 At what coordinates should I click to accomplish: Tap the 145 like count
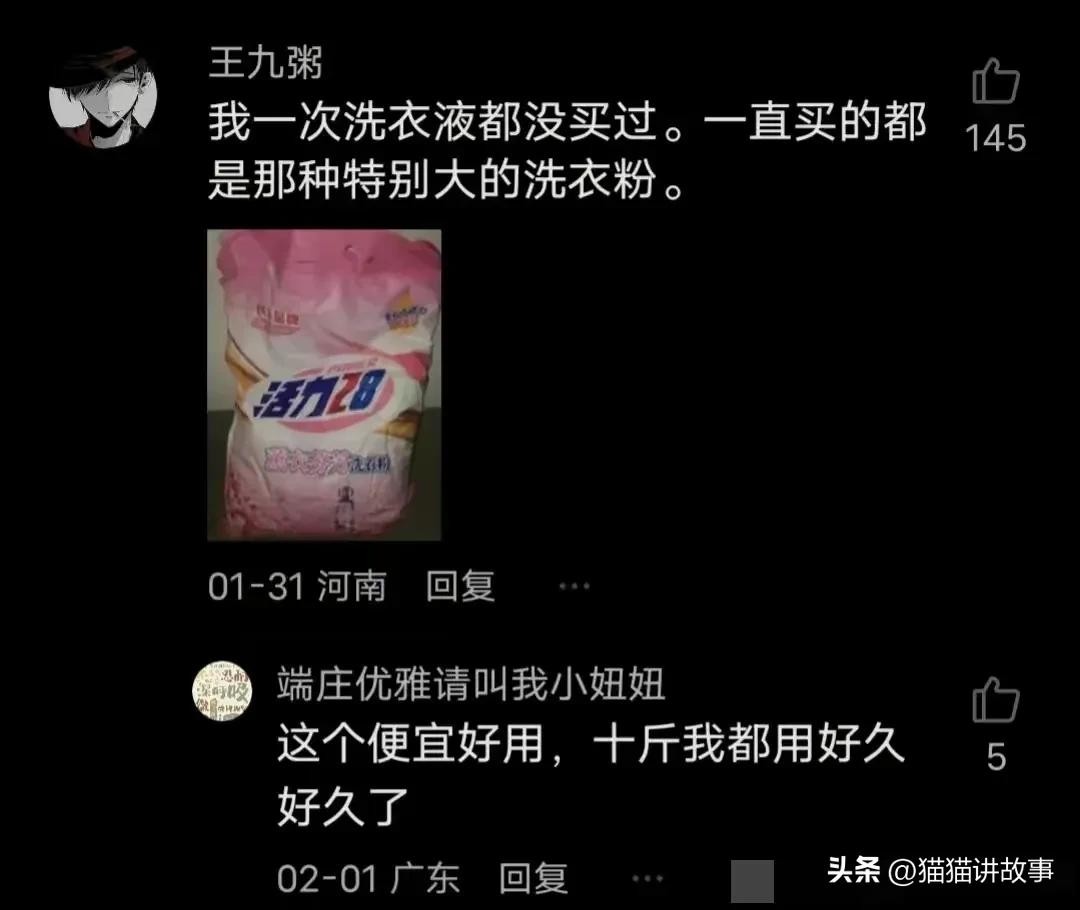(996, 138)
